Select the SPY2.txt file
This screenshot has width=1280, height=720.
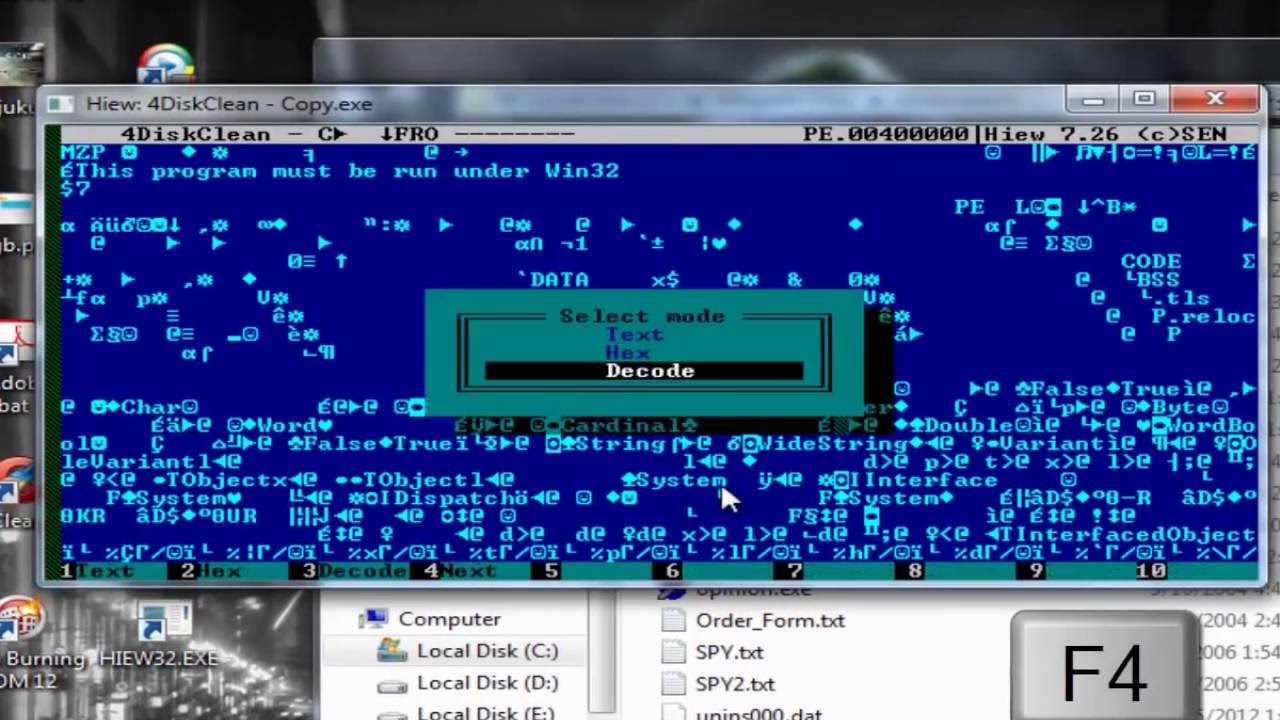click(x=735, y=684)
